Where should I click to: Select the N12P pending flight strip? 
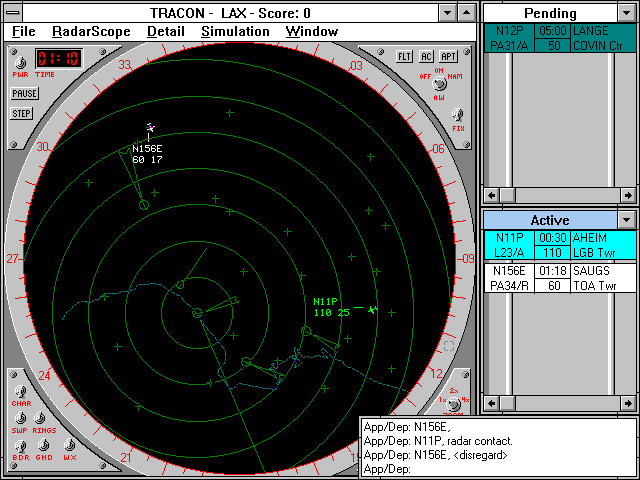coord(560,38)
